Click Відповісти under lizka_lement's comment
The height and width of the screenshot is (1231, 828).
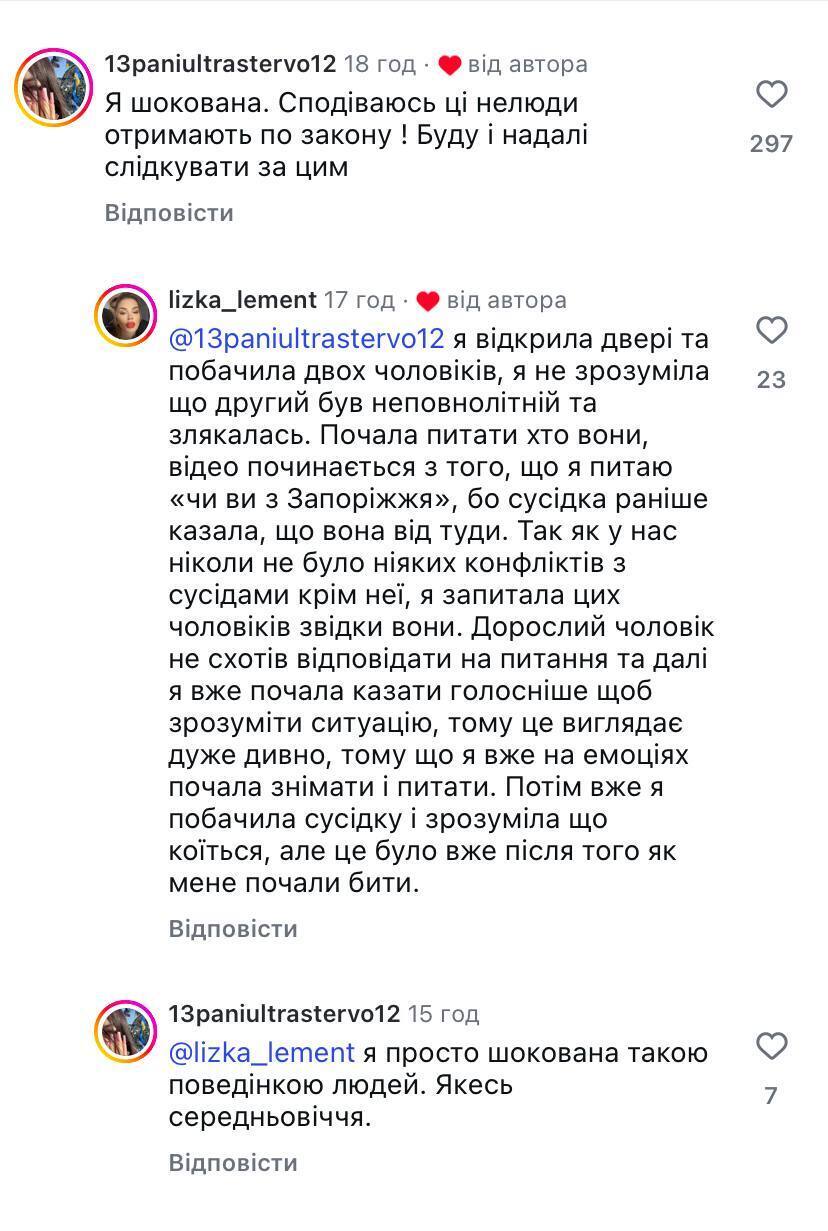coord(234,929)
